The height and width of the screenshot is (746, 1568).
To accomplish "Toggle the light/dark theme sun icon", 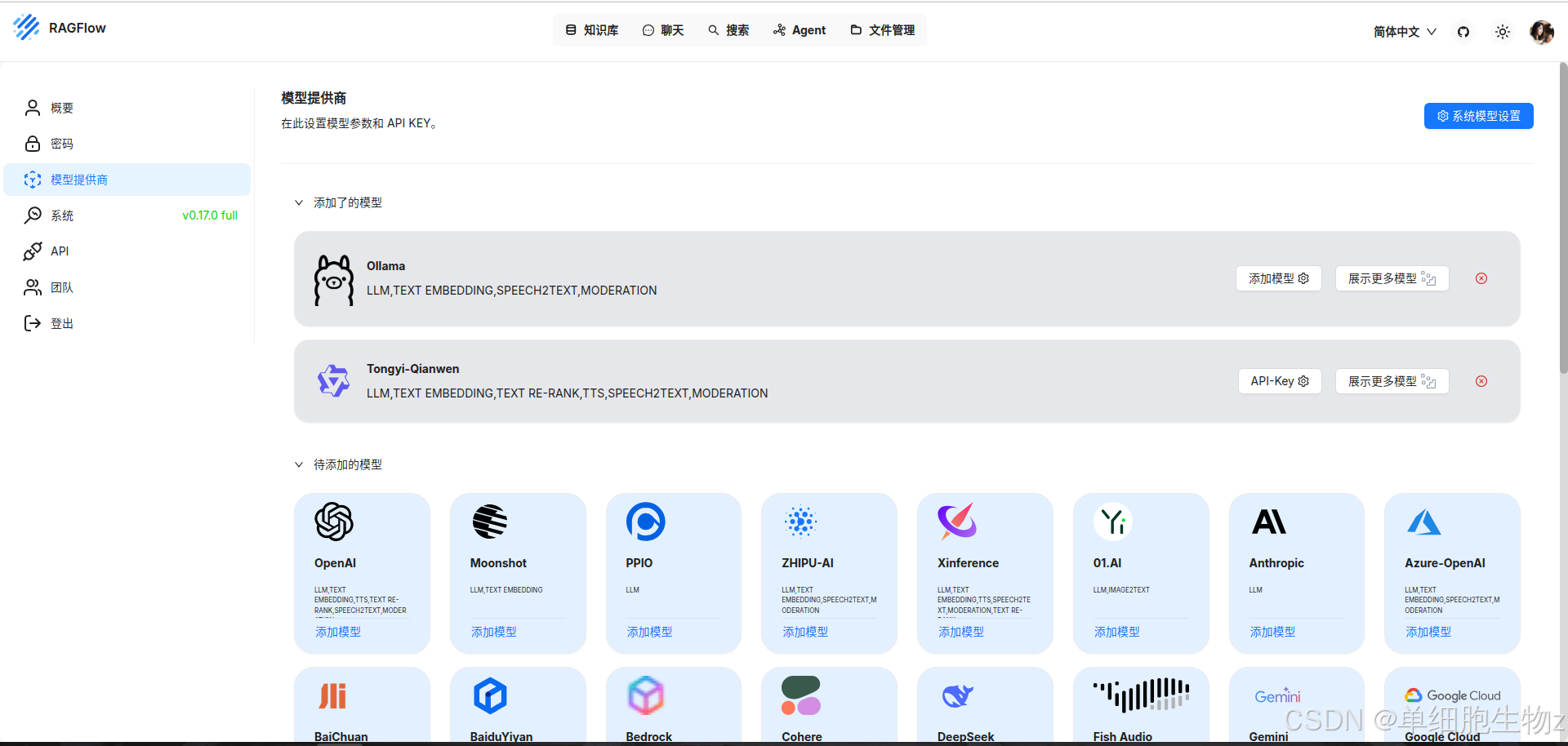I will [1503, 32].
